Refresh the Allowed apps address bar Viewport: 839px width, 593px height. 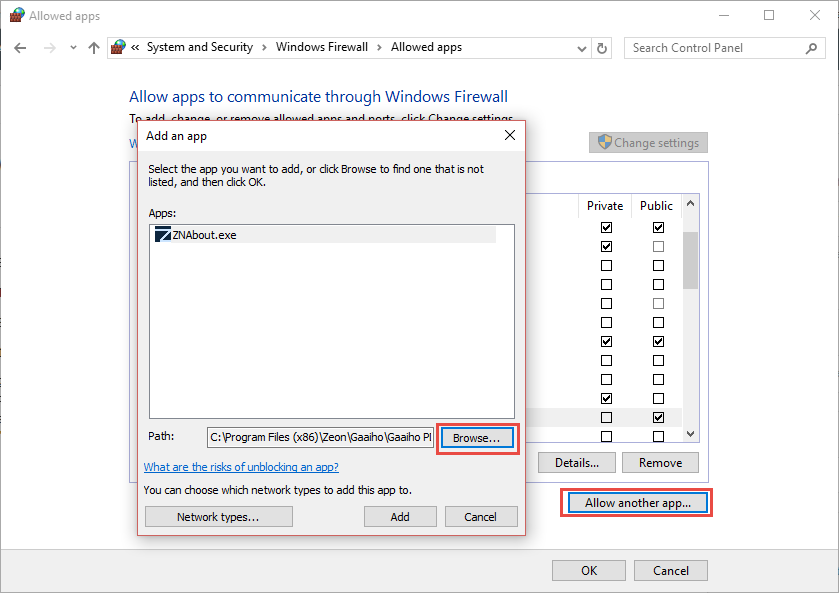coord(602,48)
